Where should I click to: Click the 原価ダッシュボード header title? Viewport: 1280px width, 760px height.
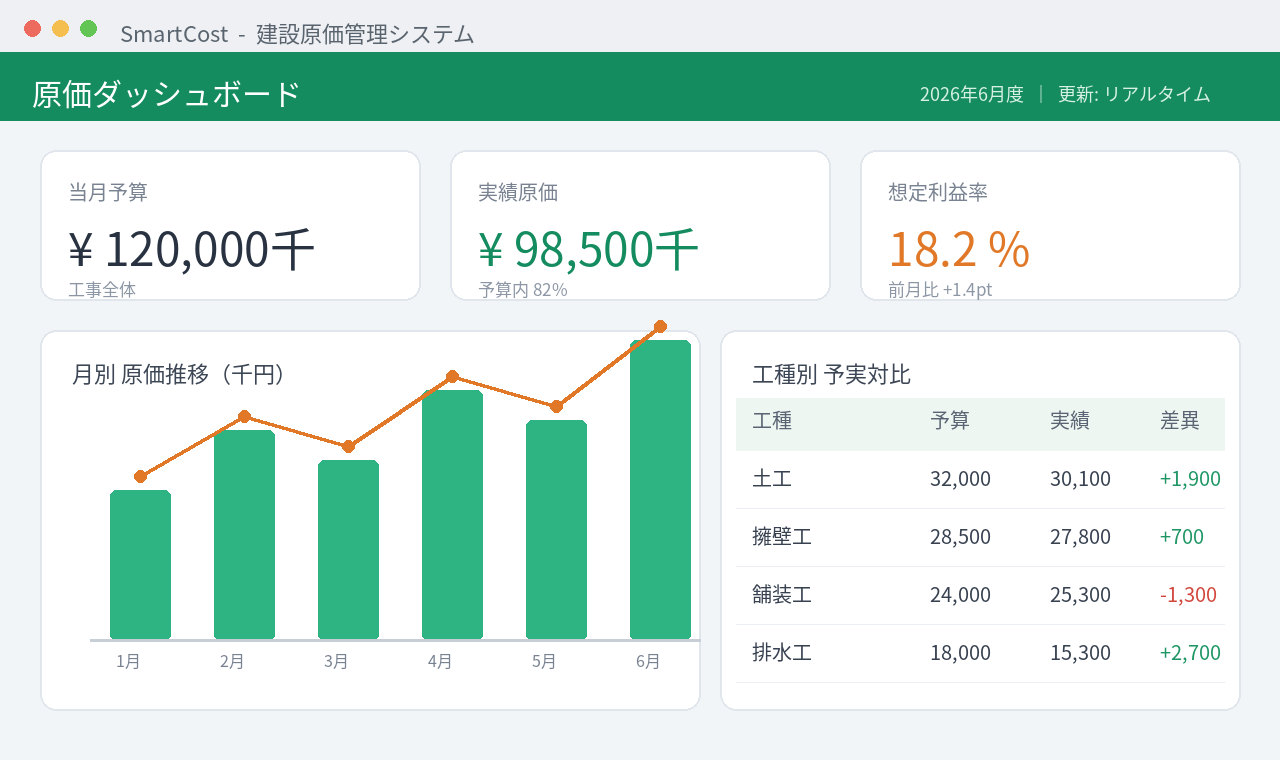[166, 94]
